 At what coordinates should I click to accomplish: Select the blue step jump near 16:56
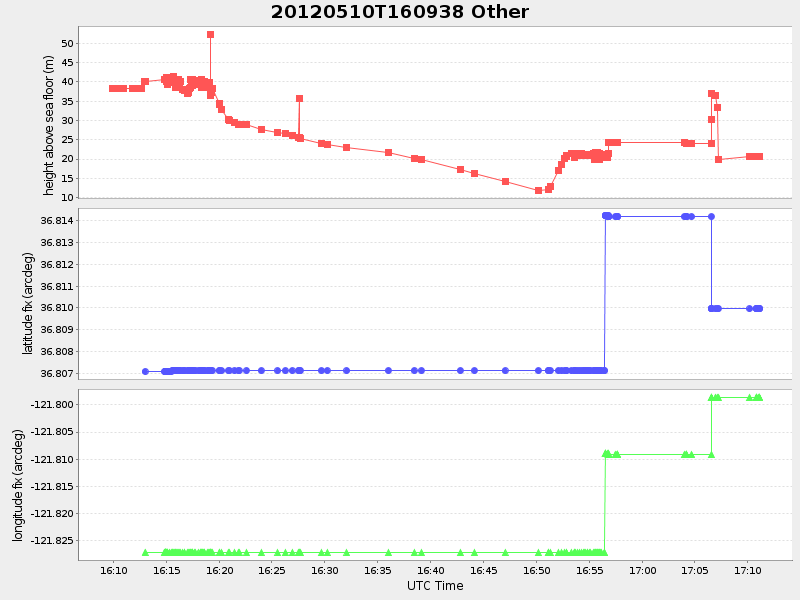(x=604, y=290)
